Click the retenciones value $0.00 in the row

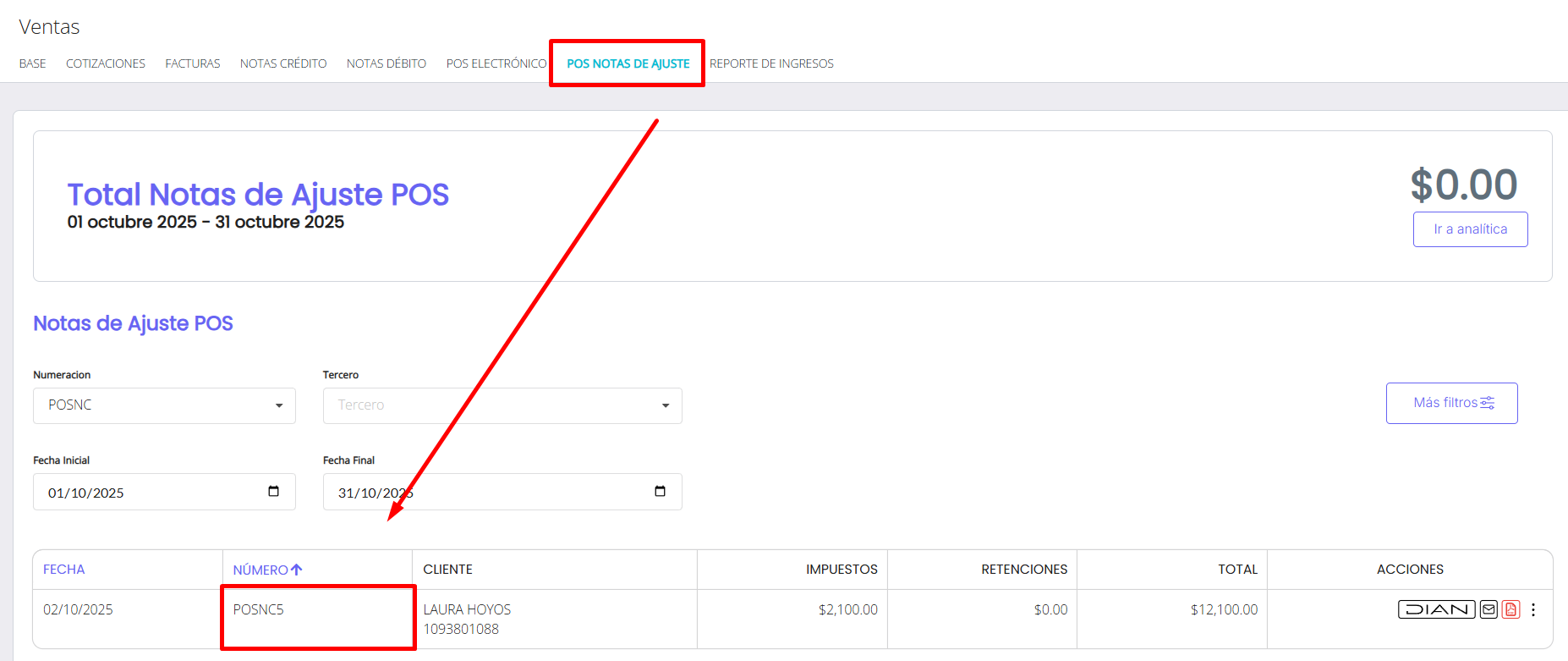point(1050,609)
